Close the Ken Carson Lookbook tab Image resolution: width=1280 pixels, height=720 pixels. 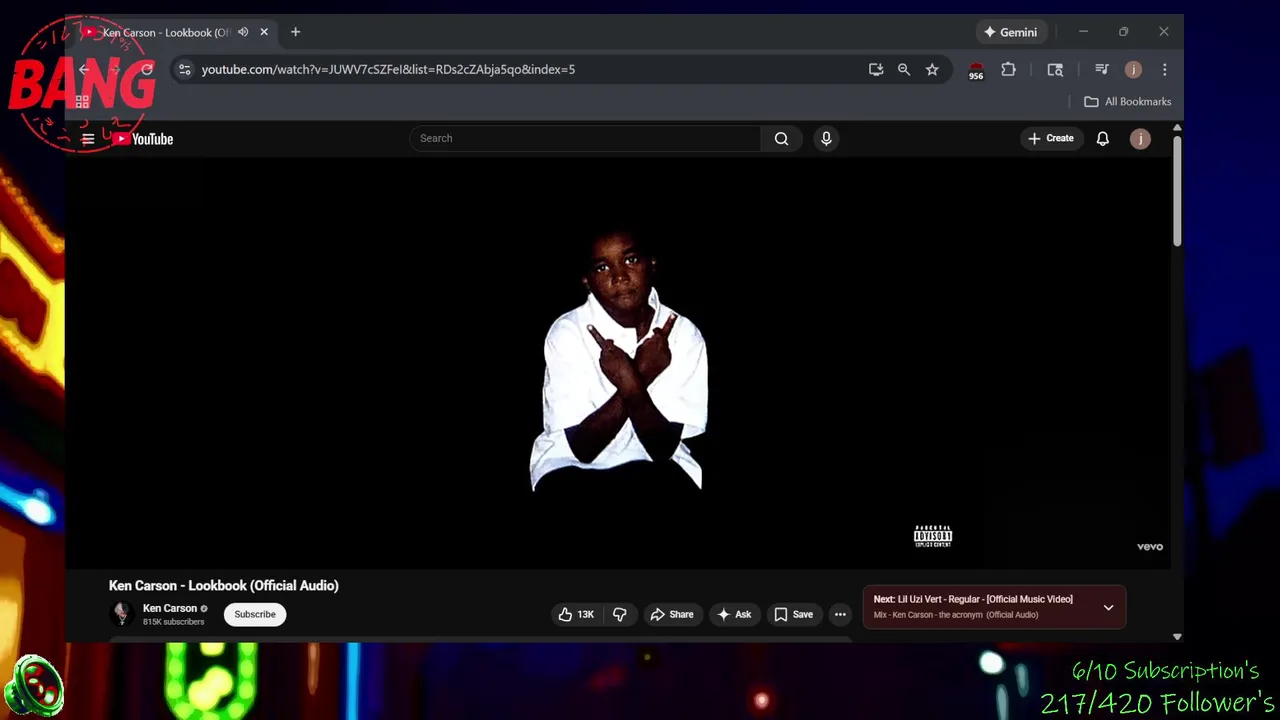264,32
